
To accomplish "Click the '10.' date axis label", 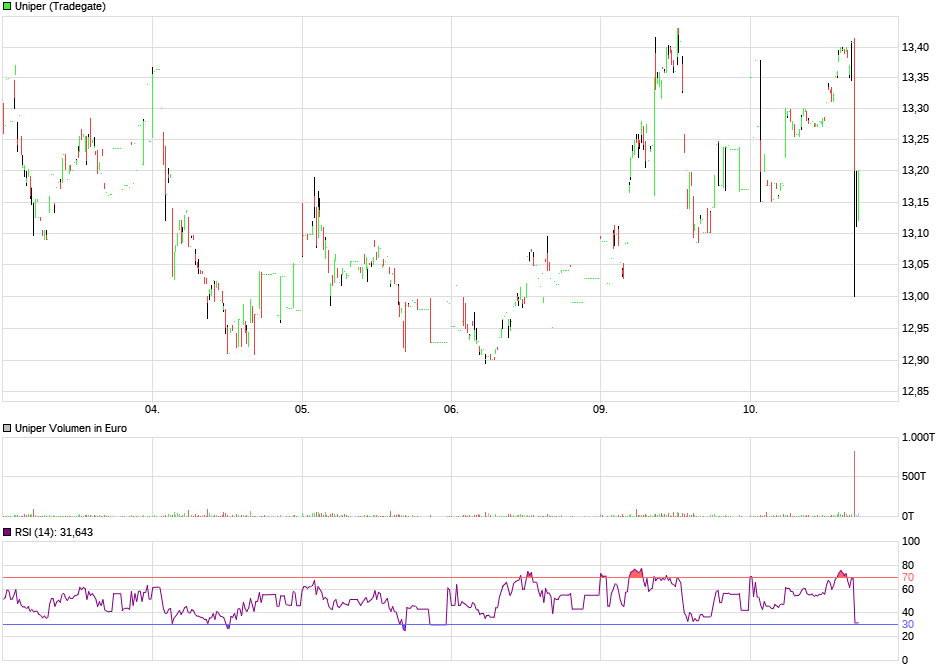I will coord(750,409).
